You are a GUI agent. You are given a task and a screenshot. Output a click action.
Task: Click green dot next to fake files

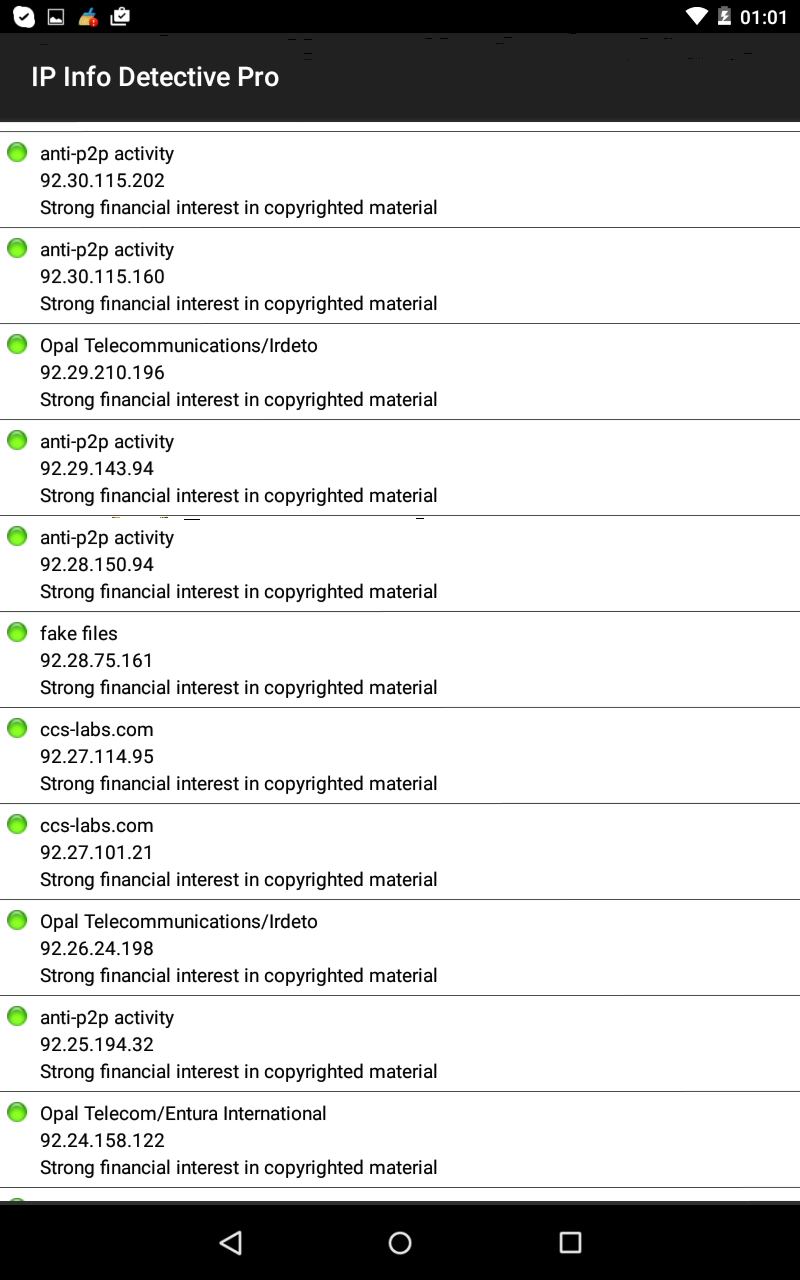(17, 632)
